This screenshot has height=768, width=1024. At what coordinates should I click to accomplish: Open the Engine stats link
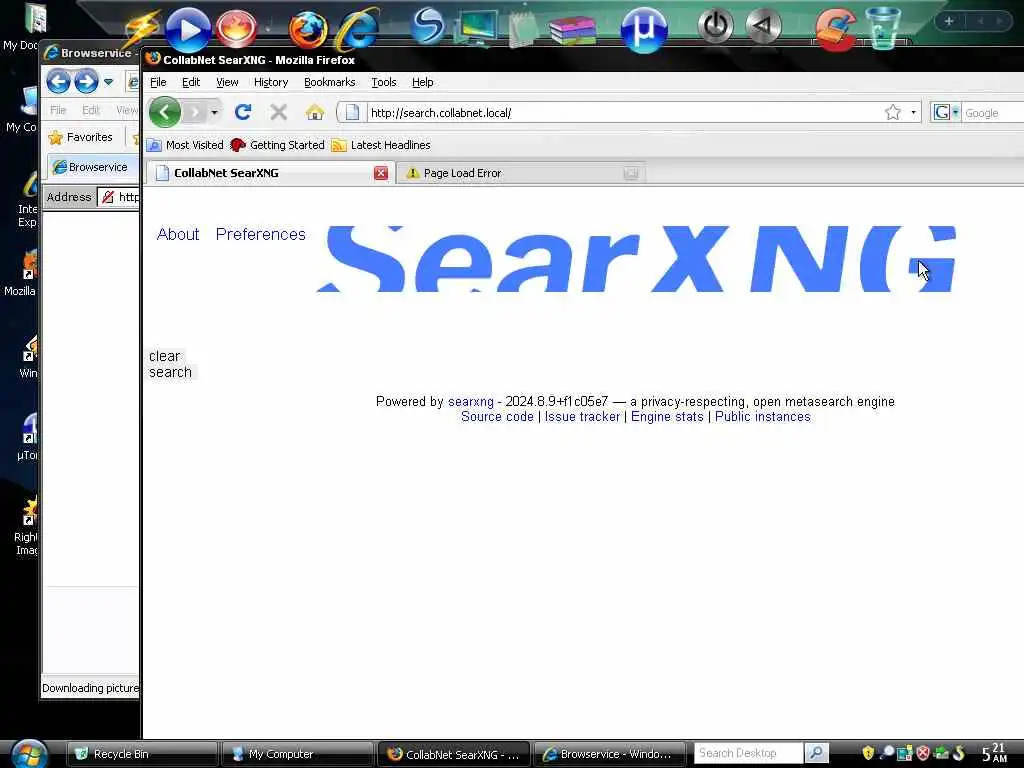click(667, 417)
